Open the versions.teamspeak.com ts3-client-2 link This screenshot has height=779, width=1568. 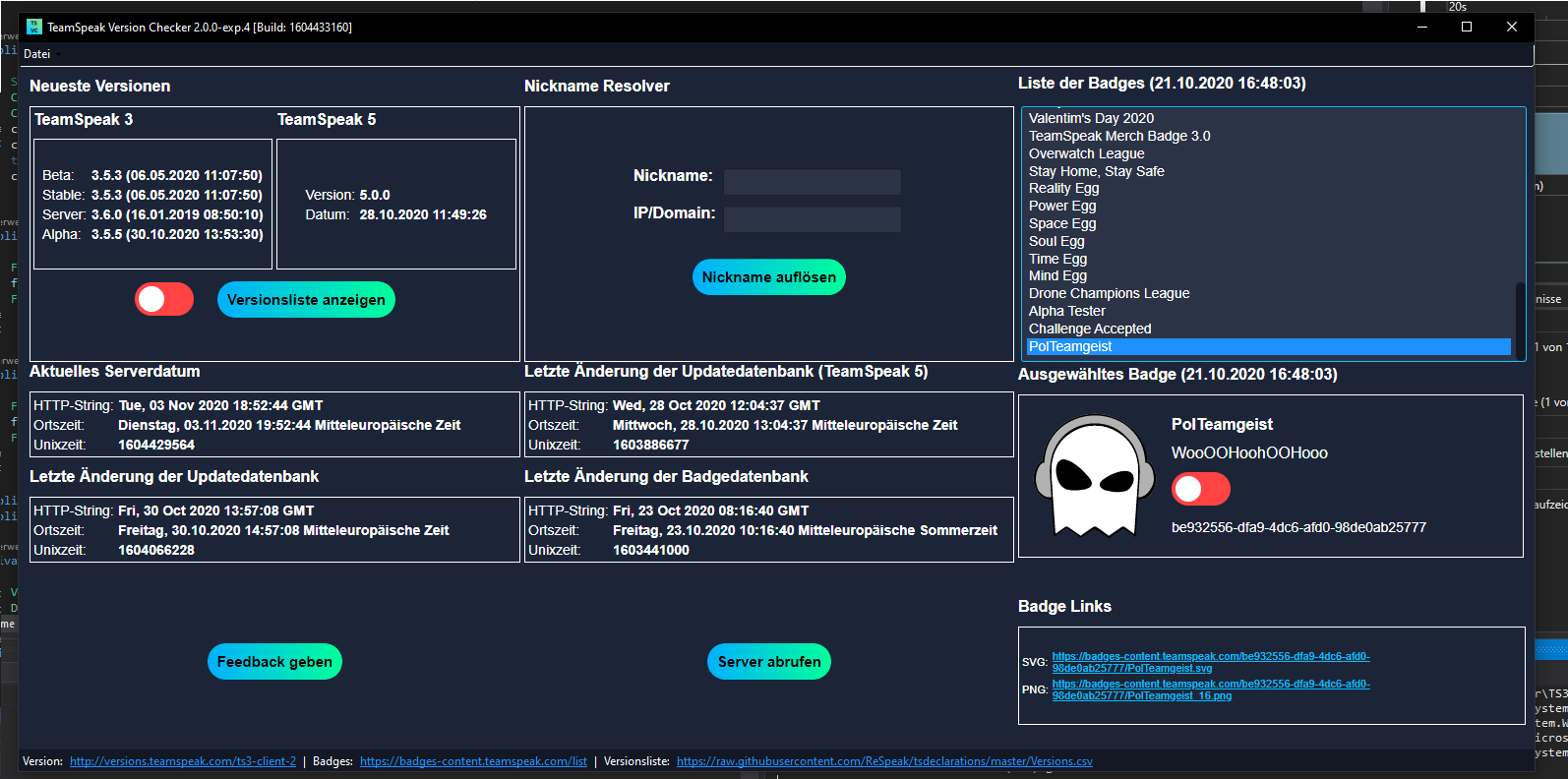tap(183, 761)
